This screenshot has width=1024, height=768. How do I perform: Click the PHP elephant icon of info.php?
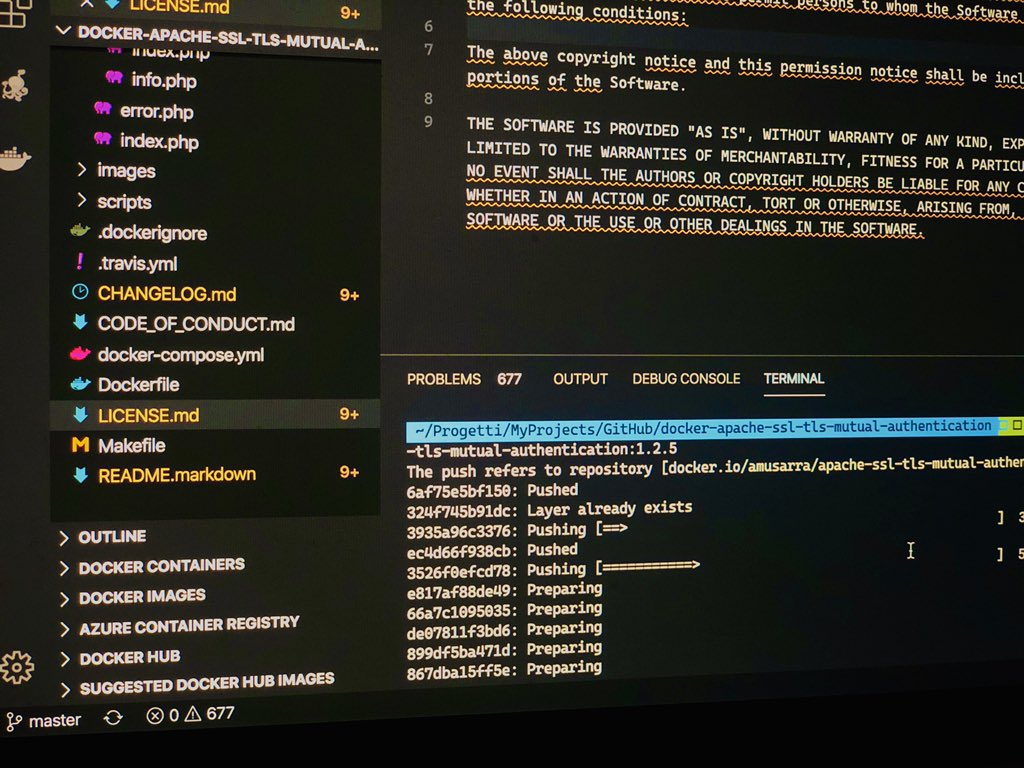114,77
